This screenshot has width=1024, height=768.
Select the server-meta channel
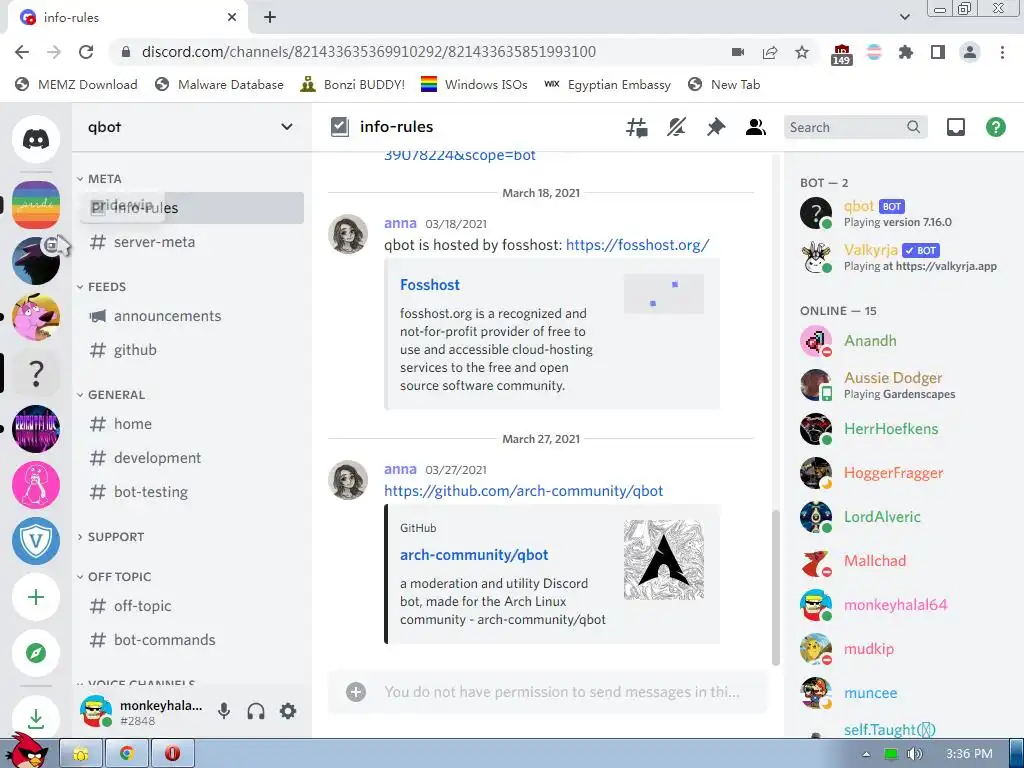click(192, 242)
